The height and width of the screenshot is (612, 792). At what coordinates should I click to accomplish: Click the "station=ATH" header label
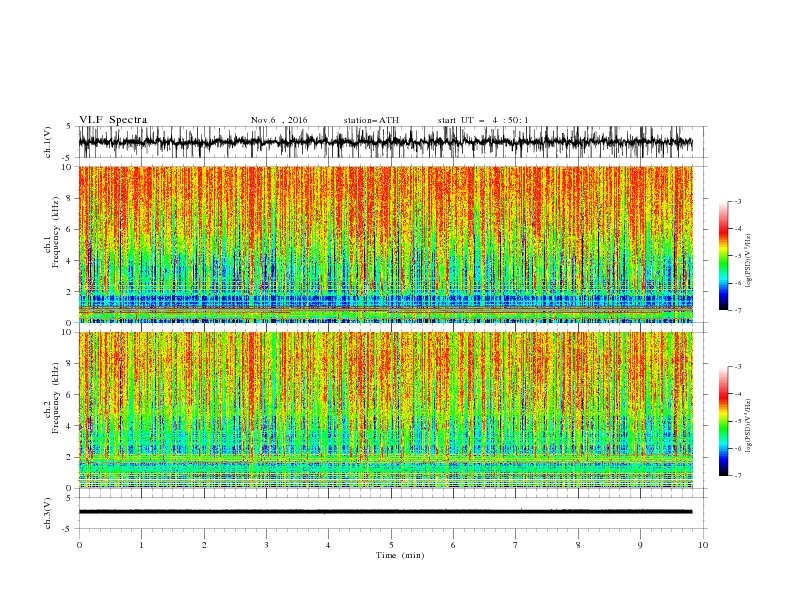click(371, 120)
